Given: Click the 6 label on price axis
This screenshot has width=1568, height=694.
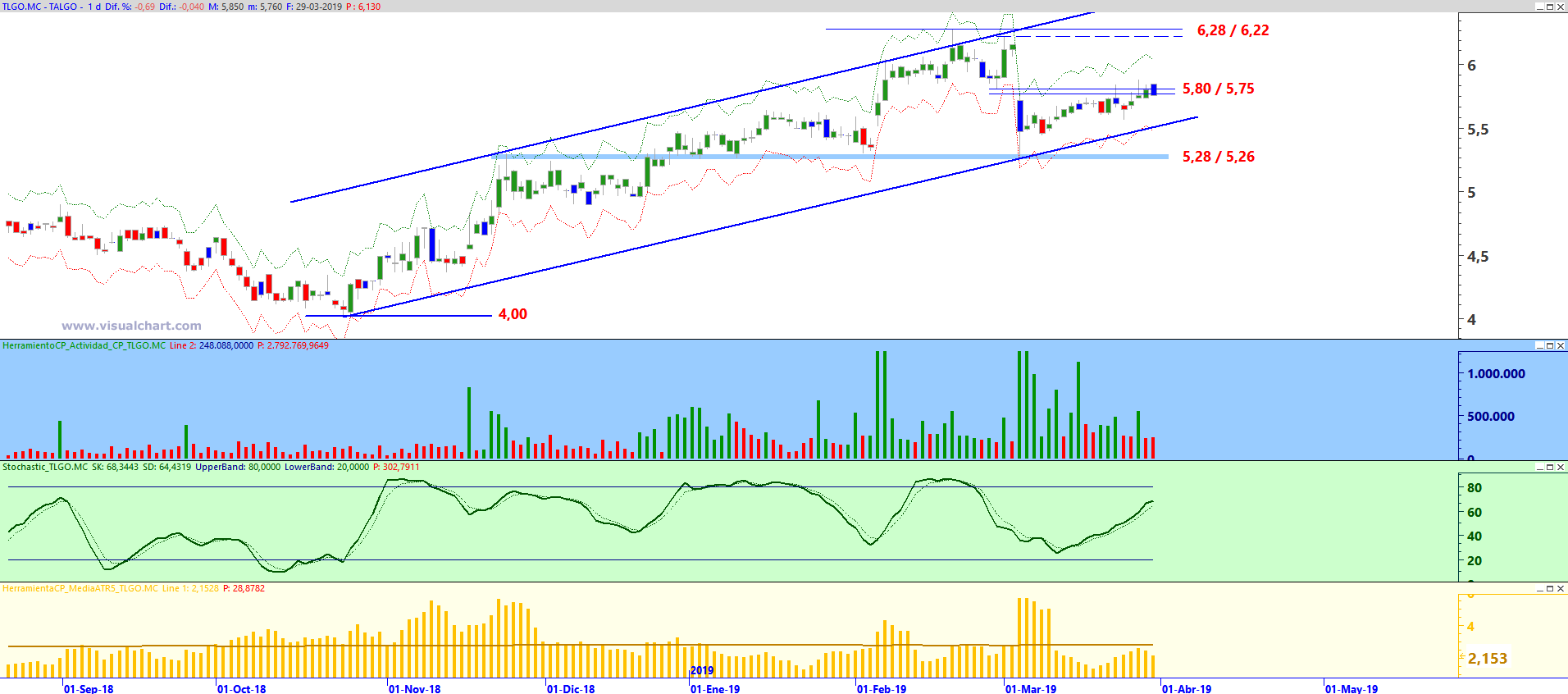Looking at the screenshot, I should 1472,66.
